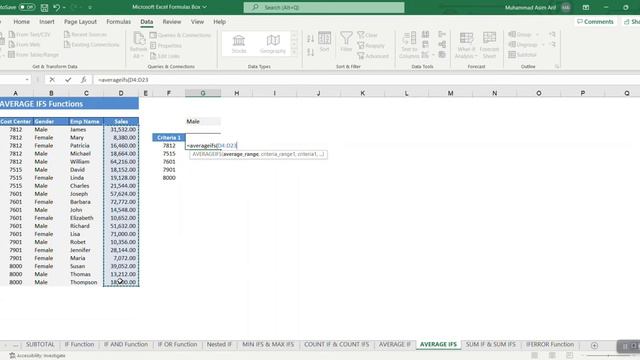Confirm the formula with the checkmark

68,80
